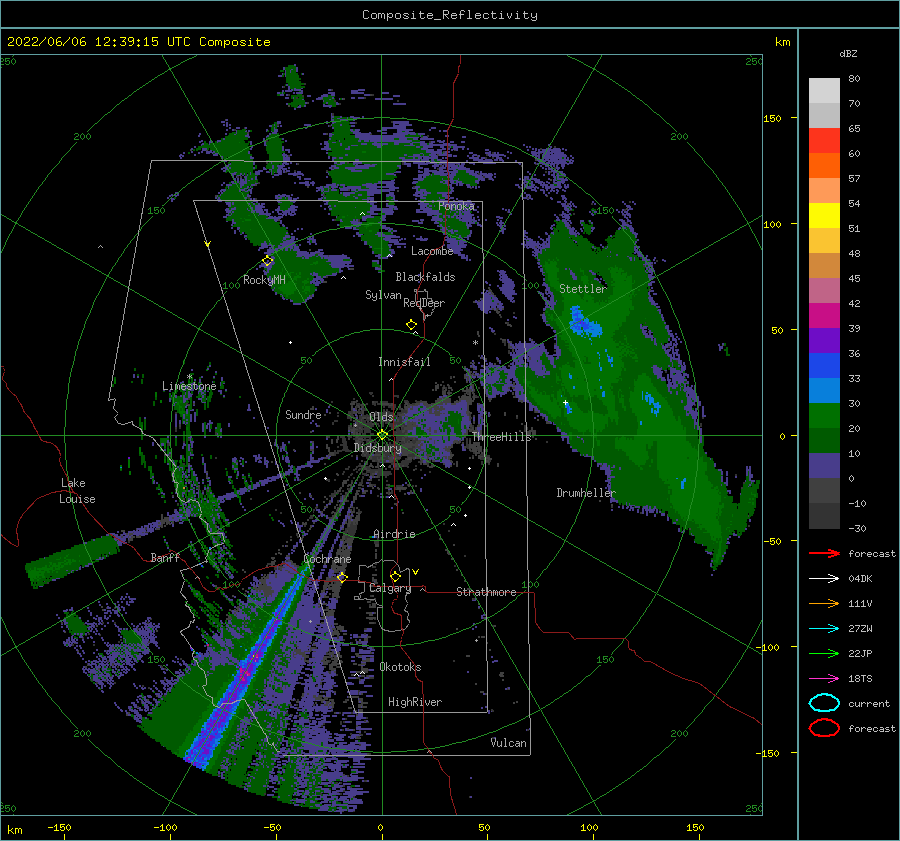Click the yellow diamond marker near Cochrane
Image resolution: width=900 pixels, height=841 pixels.
(342, 577)
